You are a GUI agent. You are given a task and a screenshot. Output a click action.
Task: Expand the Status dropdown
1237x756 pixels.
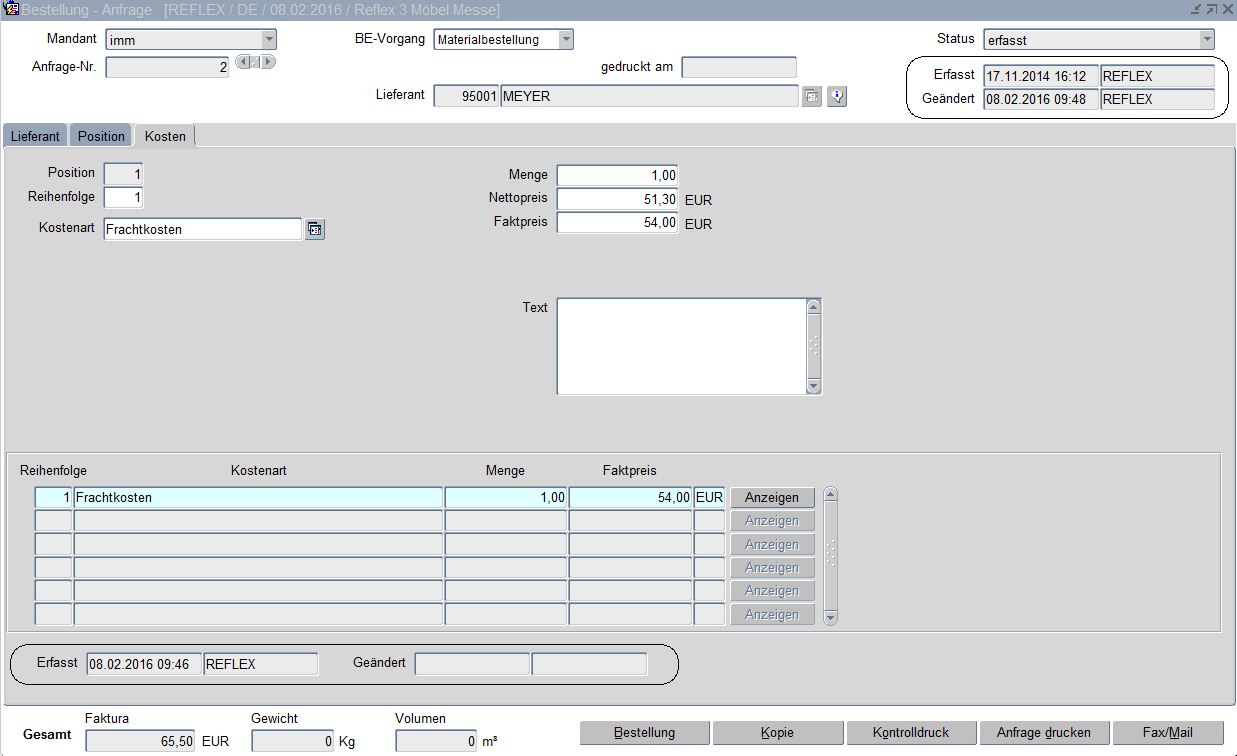click(x=1206, y=40)
